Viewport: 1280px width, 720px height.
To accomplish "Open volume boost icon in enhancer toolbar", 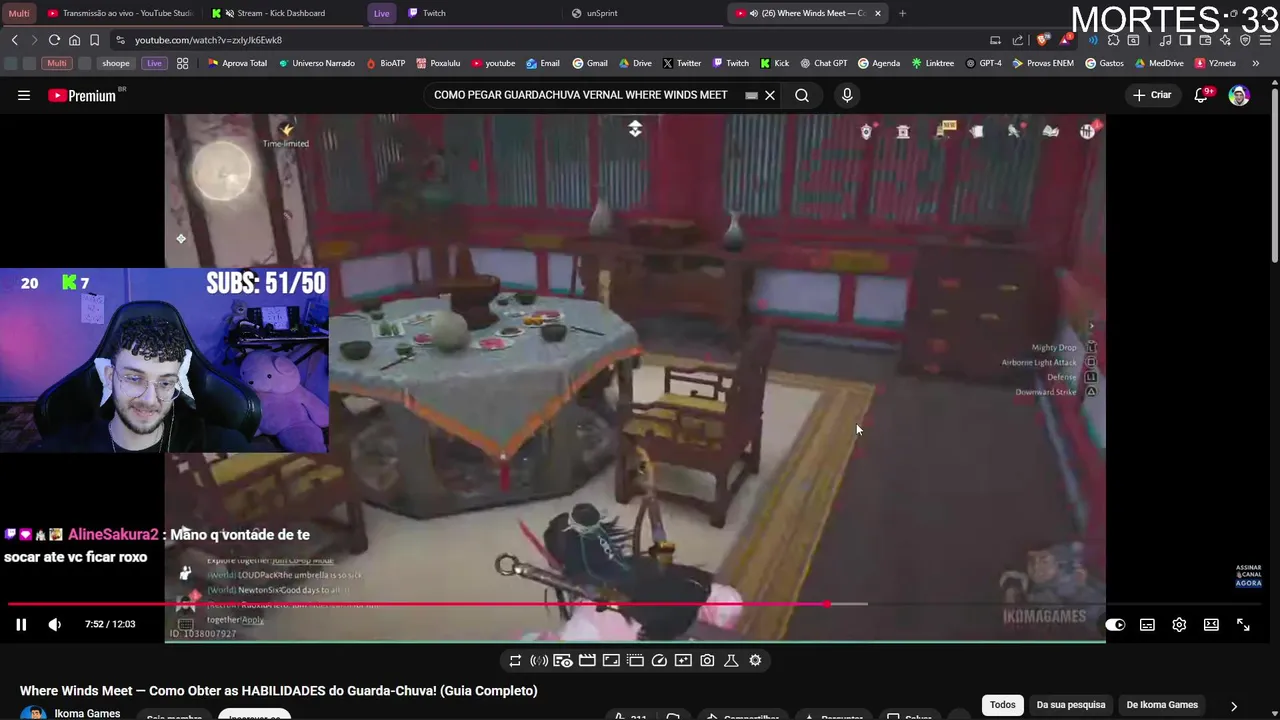I will tap(539, 660).
